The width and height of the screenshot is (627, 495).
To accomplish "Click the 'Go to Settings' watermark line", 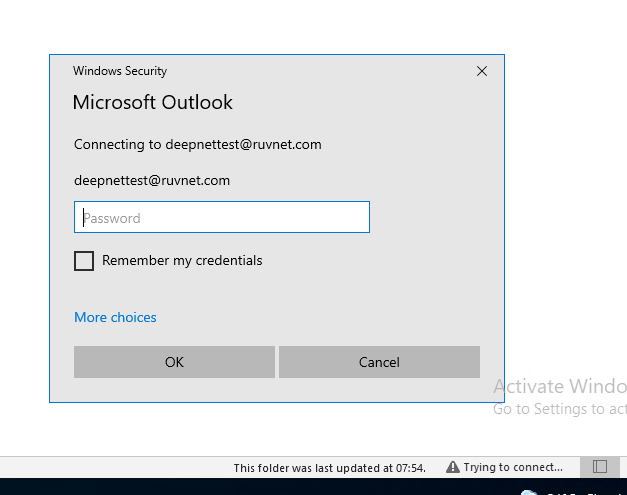I will (x=558, y=409).
